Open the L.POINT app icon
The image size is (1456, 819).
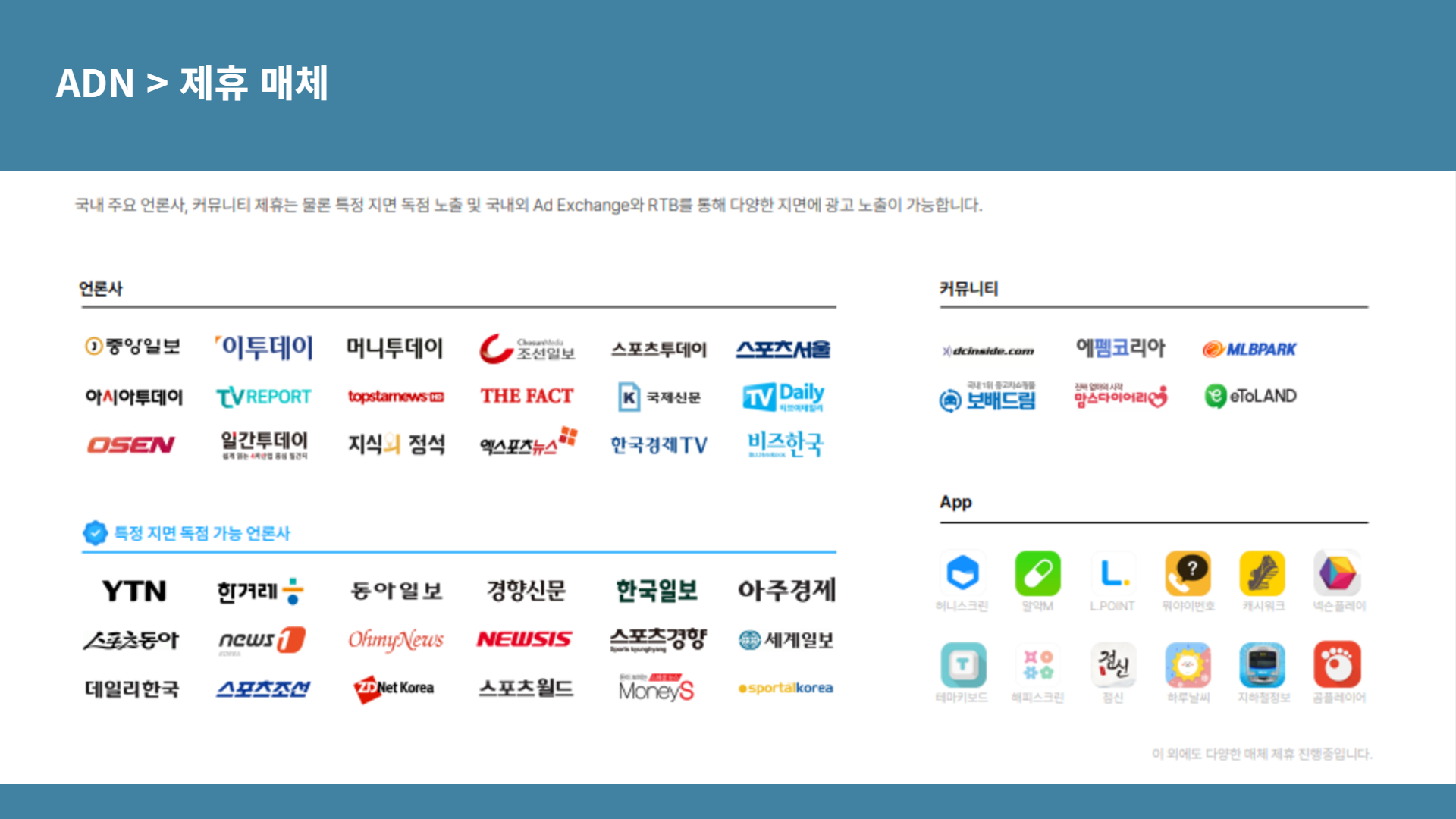[1112, 573]
